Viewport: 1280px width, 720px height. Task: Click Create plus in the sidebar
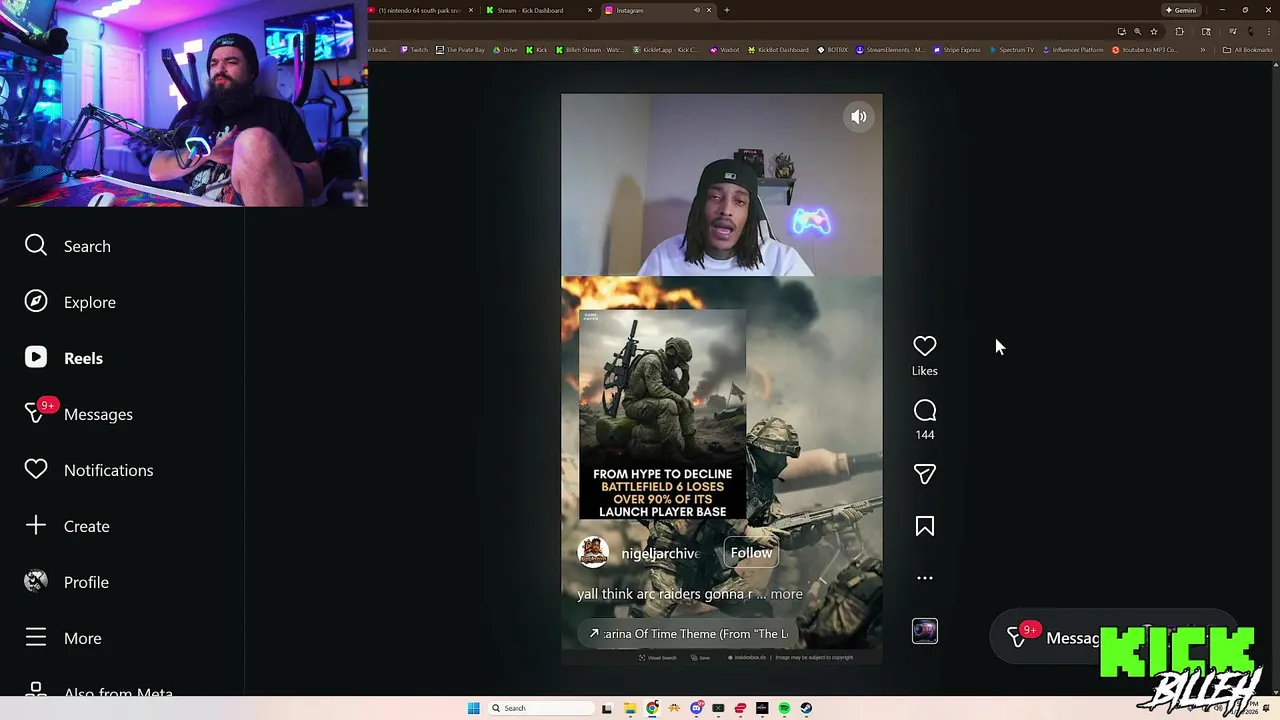pos(67,526)
